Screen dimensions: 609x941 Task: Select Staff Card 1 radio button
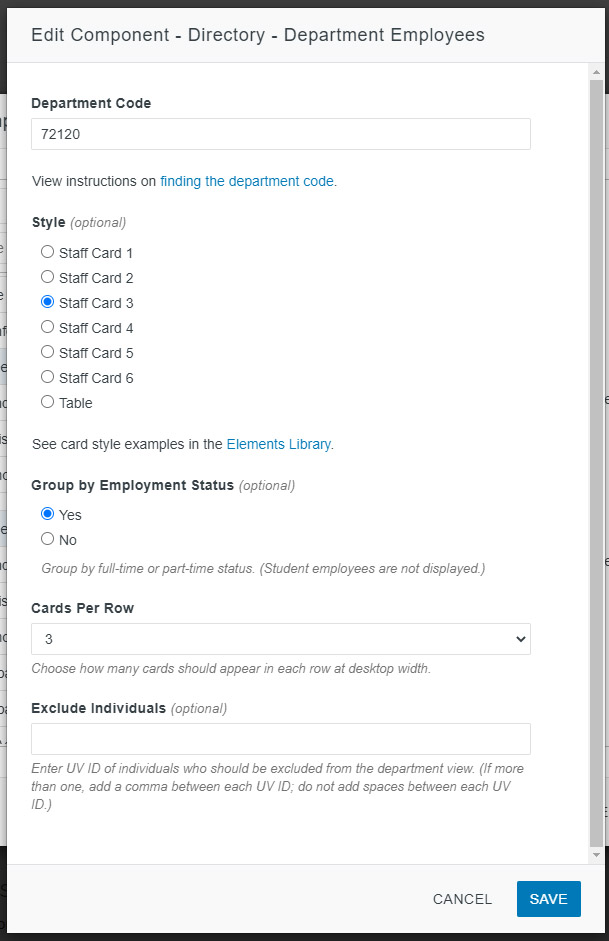[47, 252]
